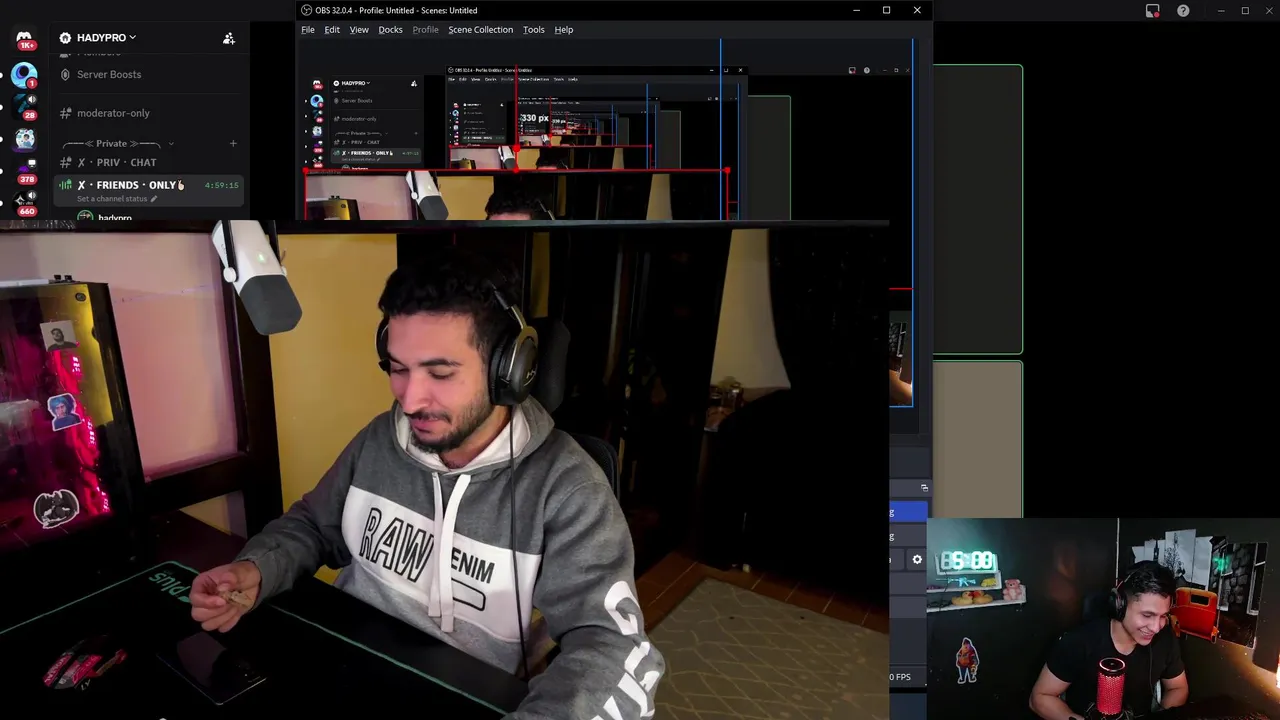
Task: Click the FPS readout in OBS status bar
Action: (x=900, y=677)
